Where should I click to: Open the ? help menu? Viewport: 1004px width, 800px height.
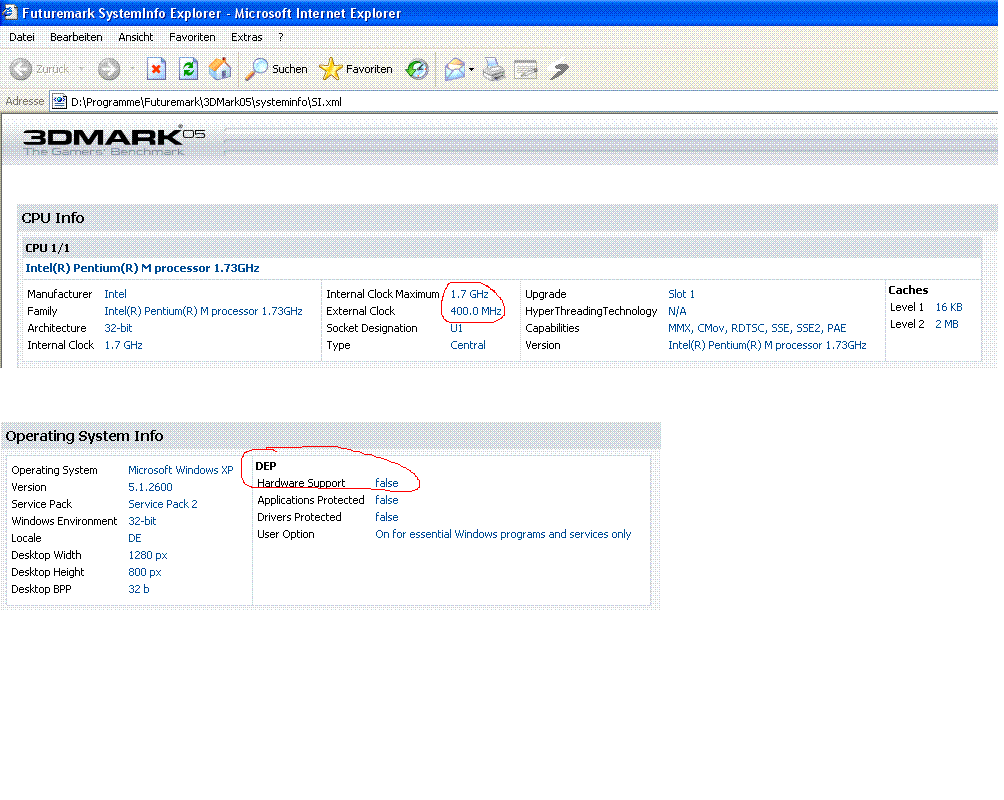(x=280, y=37)
